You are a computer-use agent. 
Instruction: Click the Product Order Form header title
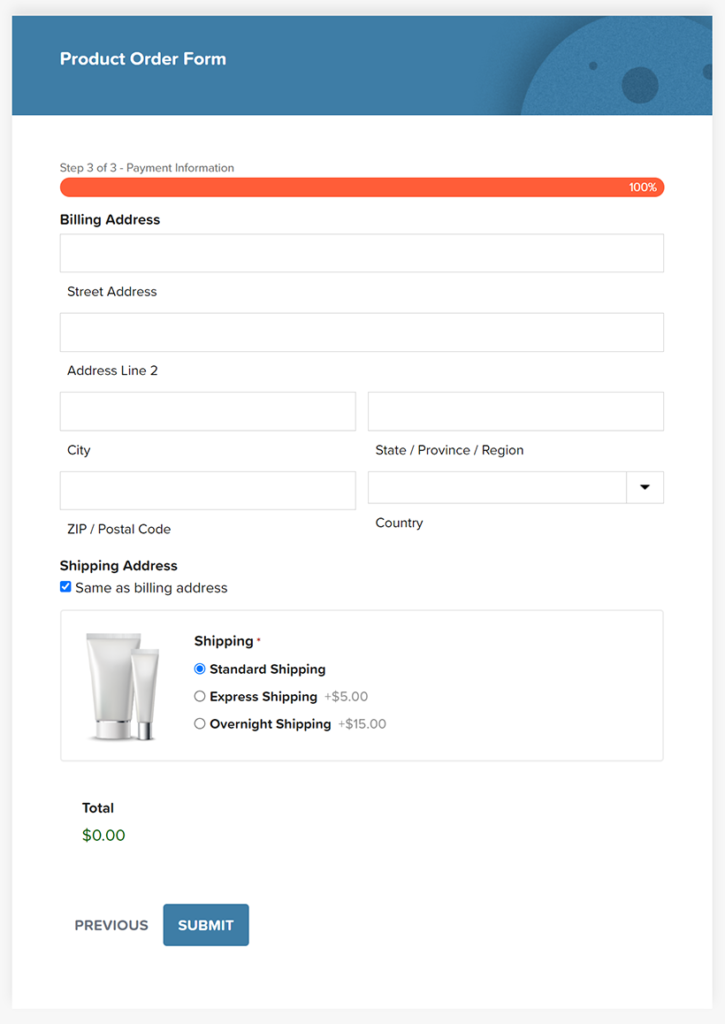[143, 59]
